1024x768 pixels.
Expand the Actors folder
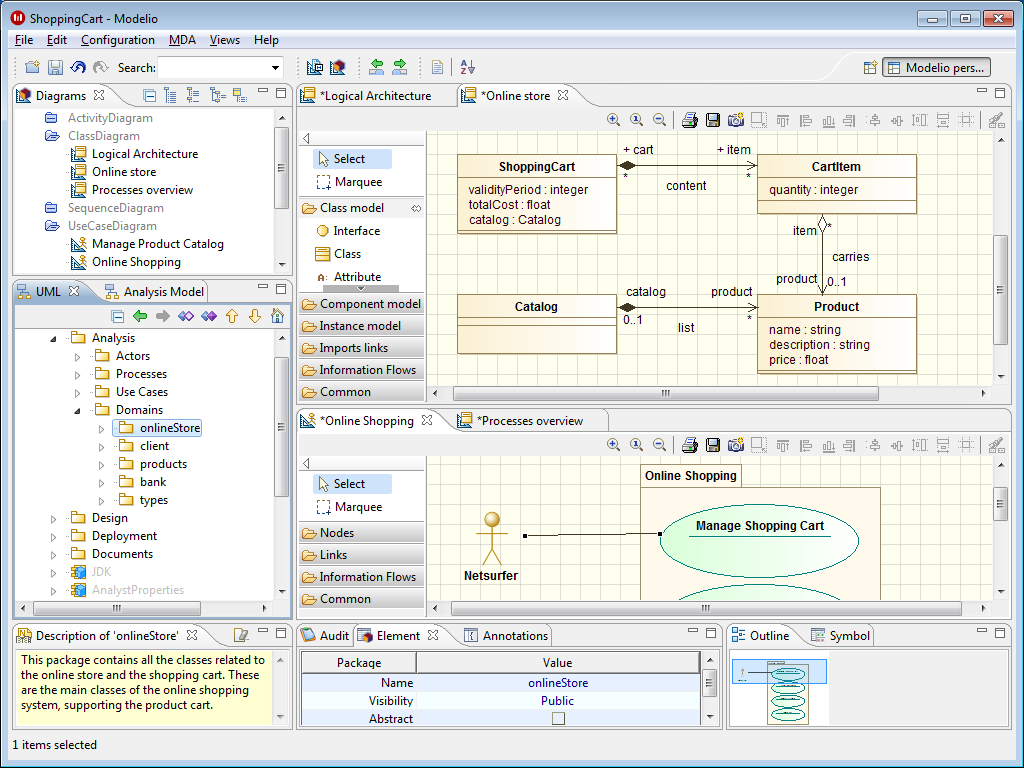click(77, 357)
